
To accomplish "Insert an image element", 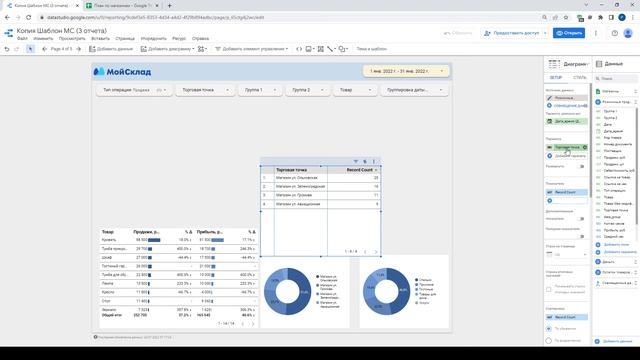I will coord(310,49).
